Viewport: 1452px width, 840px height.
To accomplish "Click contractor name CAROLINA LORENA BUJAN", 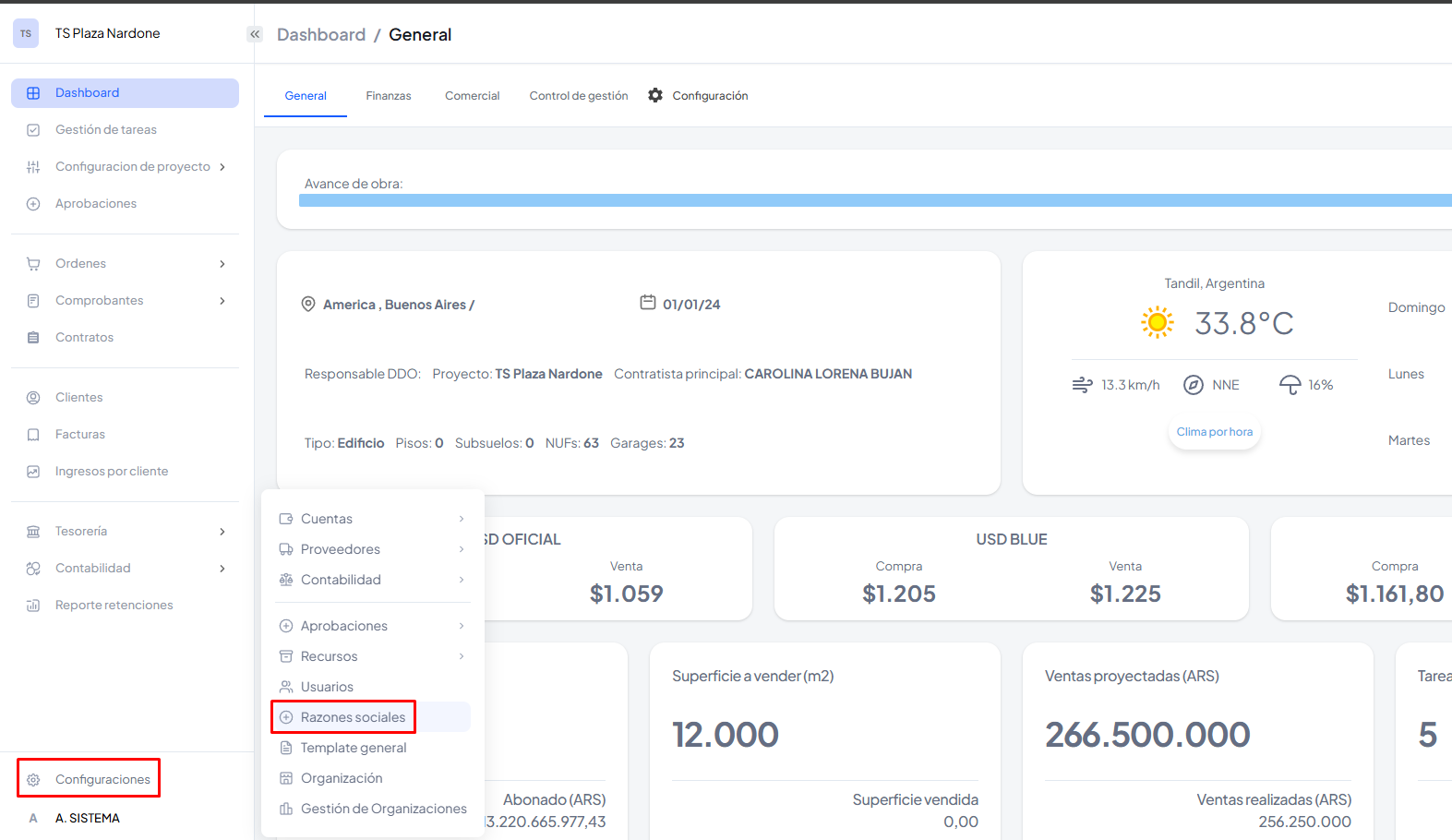I will point(828,374).
